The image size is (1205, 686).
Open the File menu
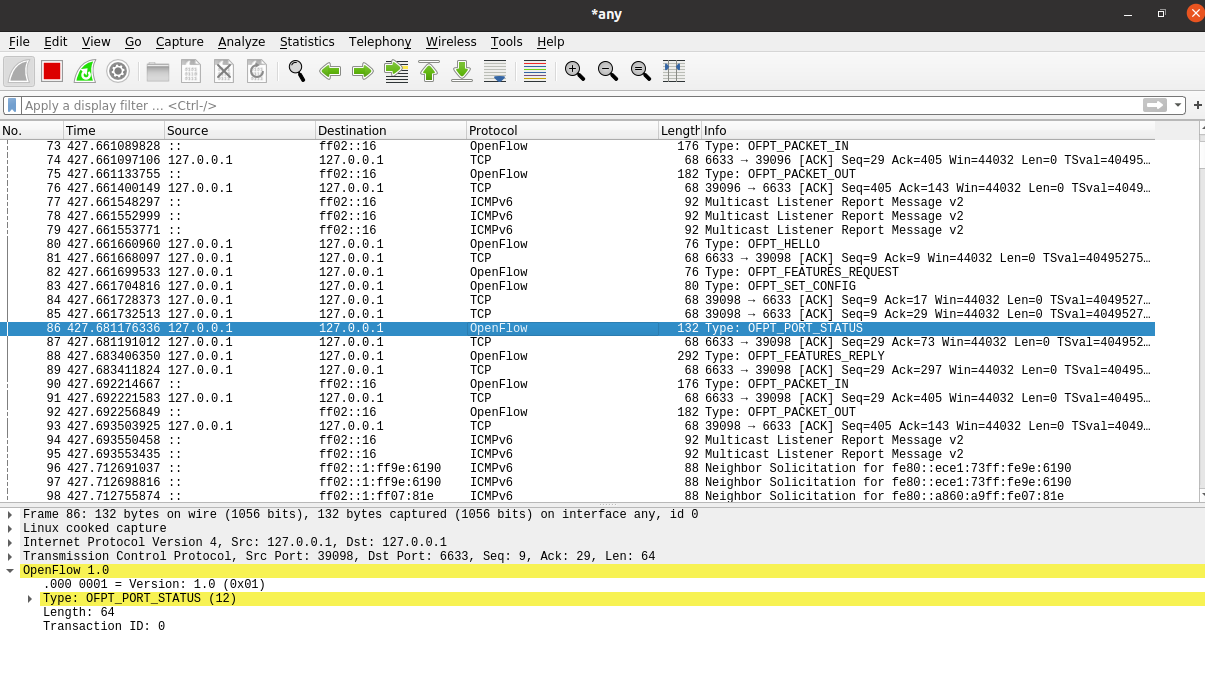coord(19,42)
